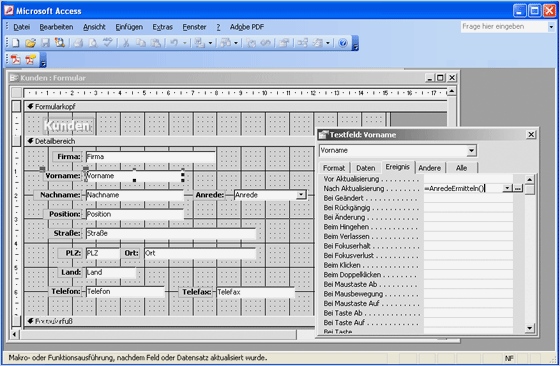Click in the Beim Klicken property field

tap(468, 265)
